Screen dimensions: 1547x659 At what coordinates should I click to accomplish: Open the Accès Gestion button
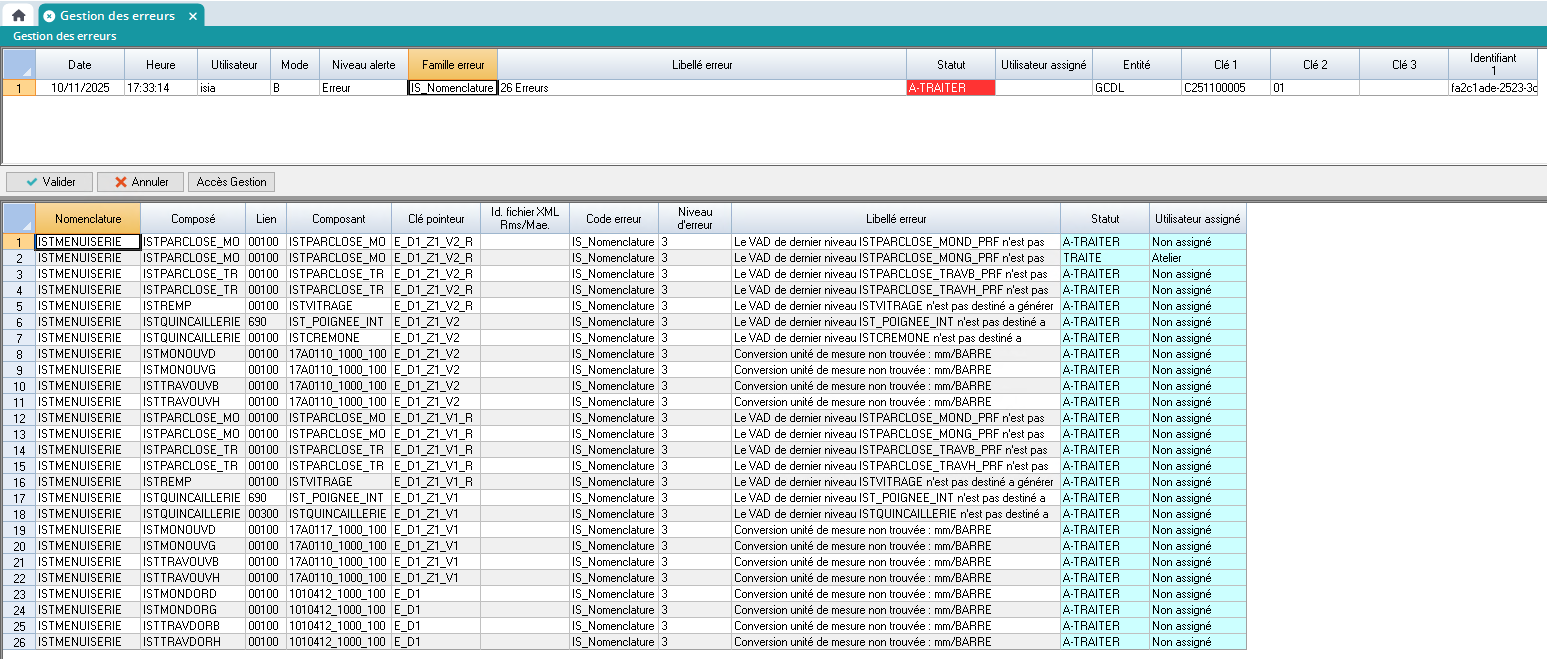[x=231, y=182]
